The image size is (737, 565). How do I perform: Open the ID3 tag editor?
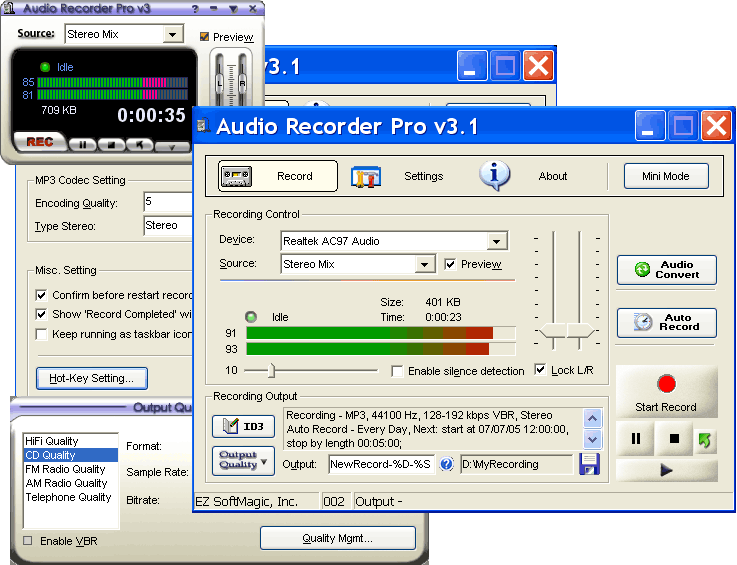click(x=243, y=426)
